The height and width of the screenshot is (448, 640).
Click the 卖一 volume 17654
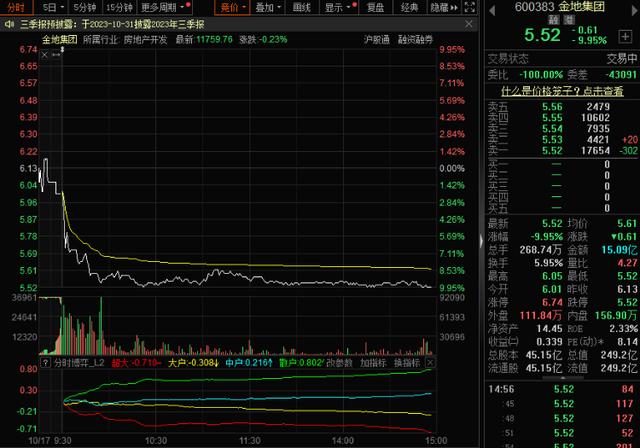tap(595, 151)
